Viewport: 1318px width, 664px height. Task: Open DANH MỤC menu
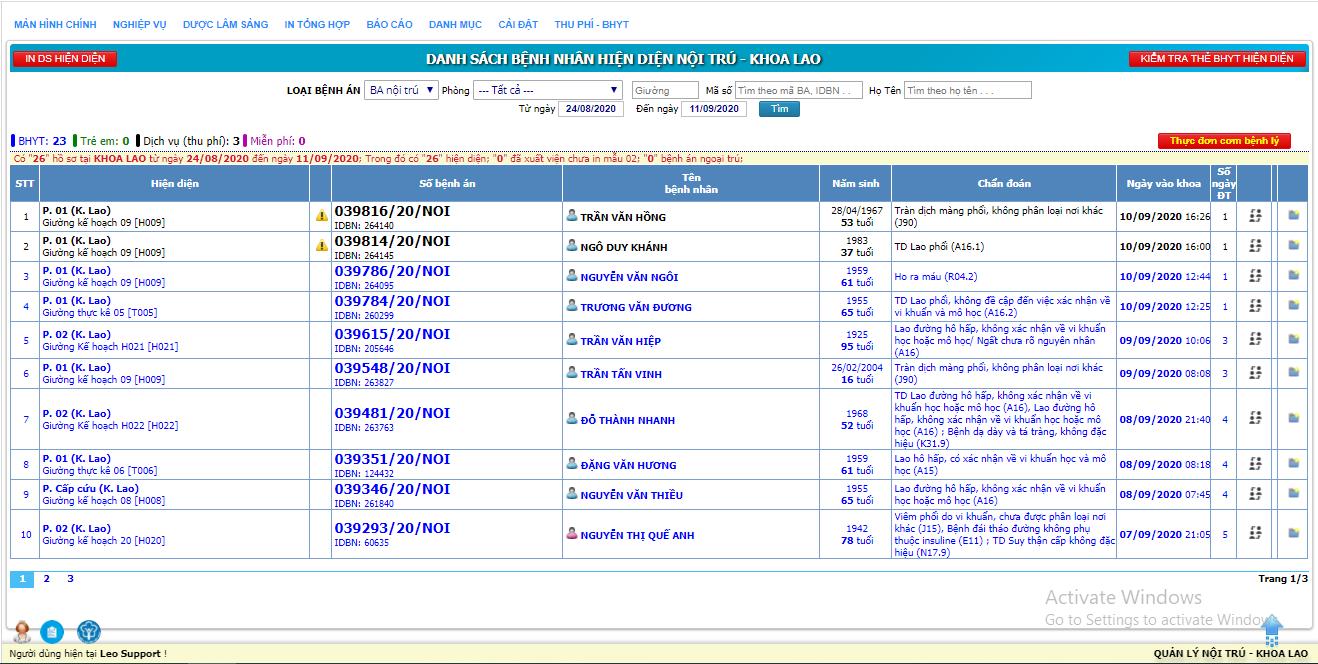tap(455, 24)
